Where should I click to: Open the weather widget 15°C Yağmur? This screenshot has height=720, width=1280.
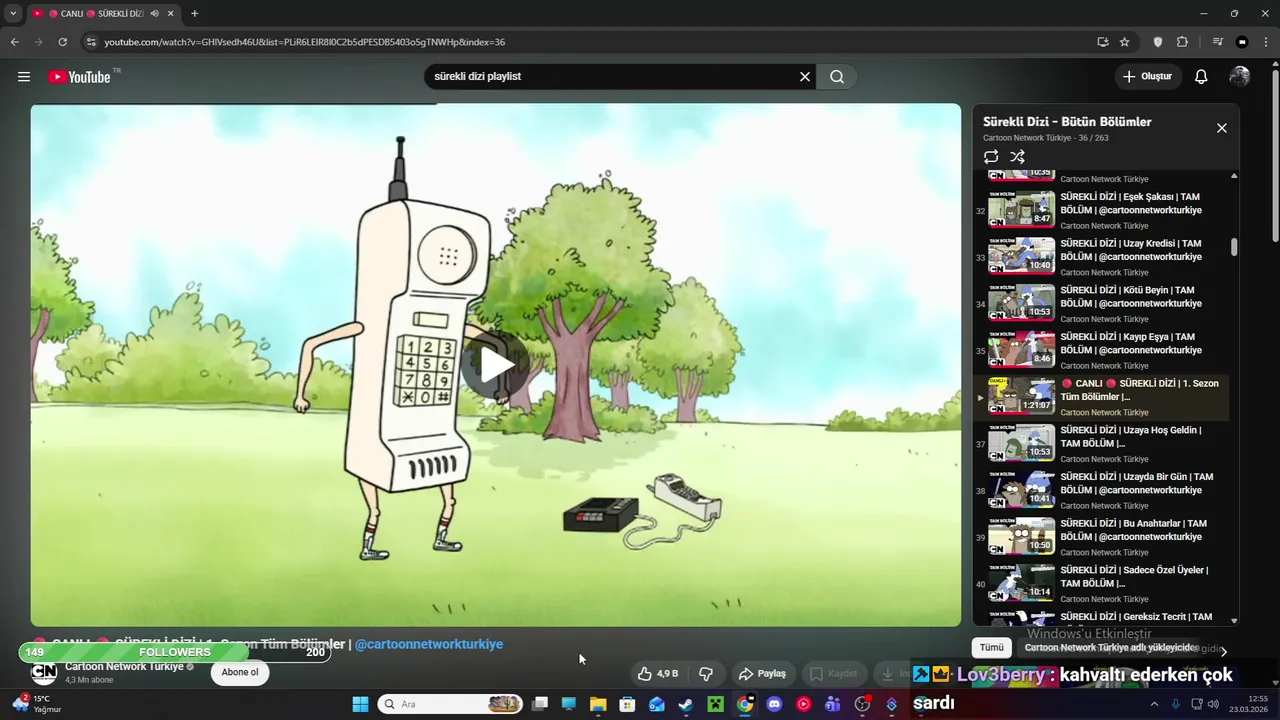pos(36,704)
